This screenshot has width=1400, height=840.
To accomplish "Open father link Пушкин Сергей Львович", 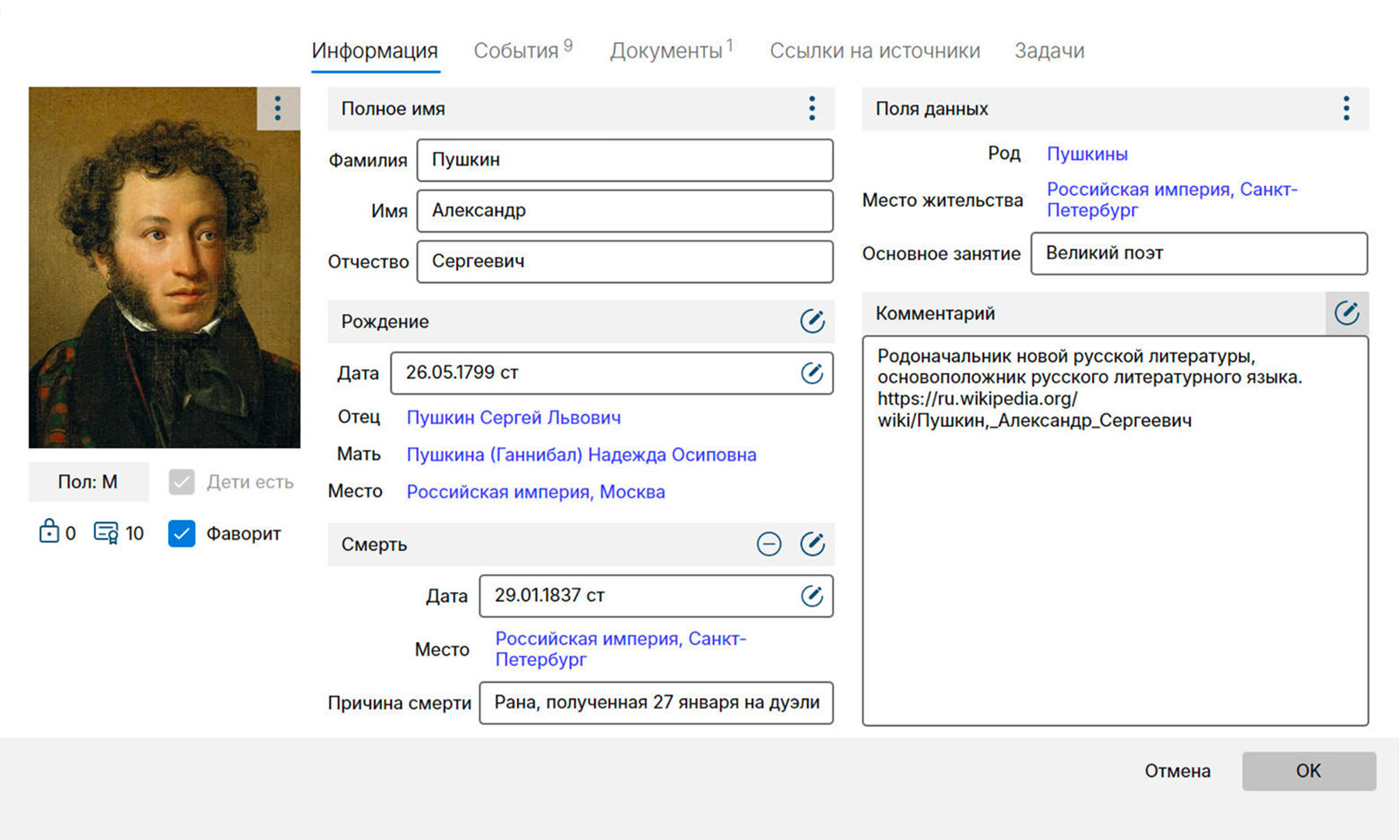I will [513, 418].
